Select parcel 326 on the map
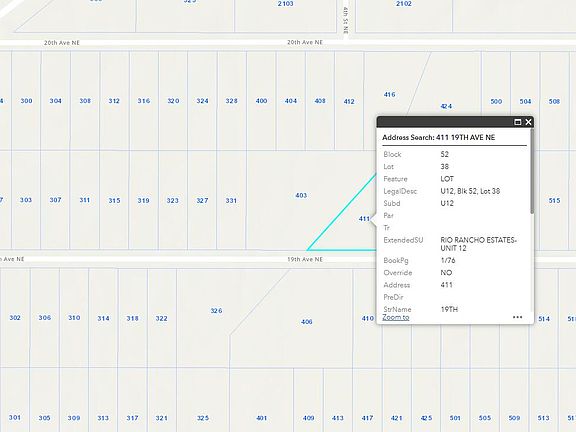Image resolution: width=576 pixels, height=432 pixels. click(x=216, y=311)
